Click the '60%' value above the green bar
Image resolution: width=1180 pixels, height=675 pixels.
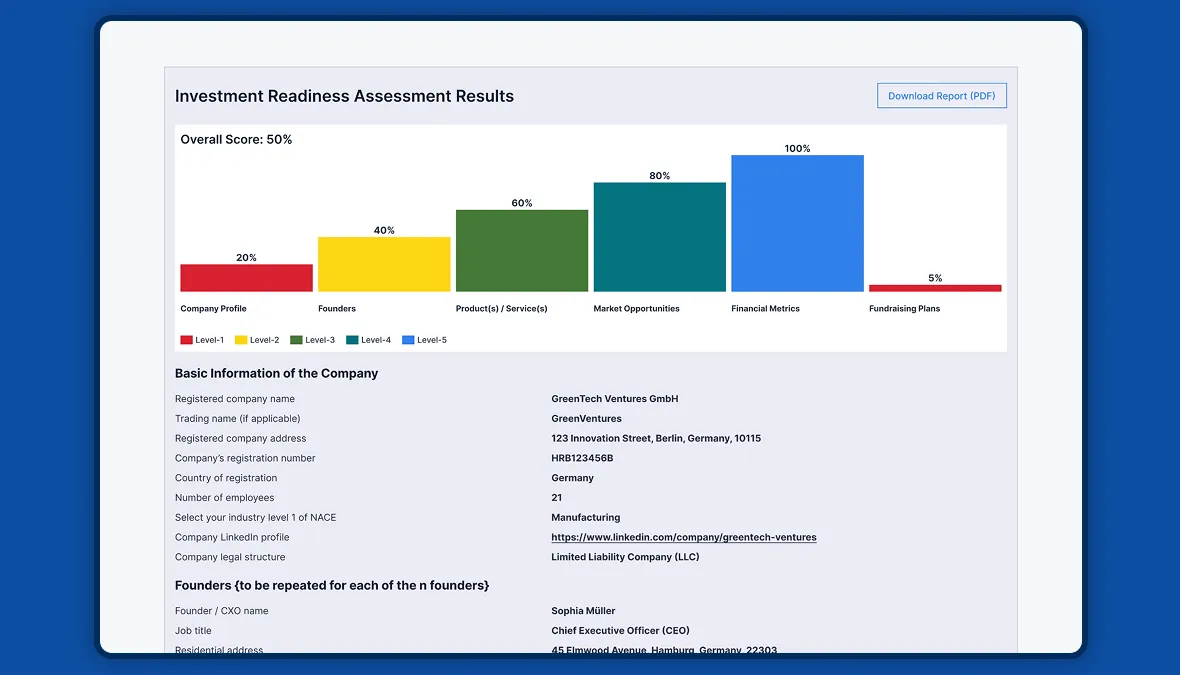tap(522, 203)
